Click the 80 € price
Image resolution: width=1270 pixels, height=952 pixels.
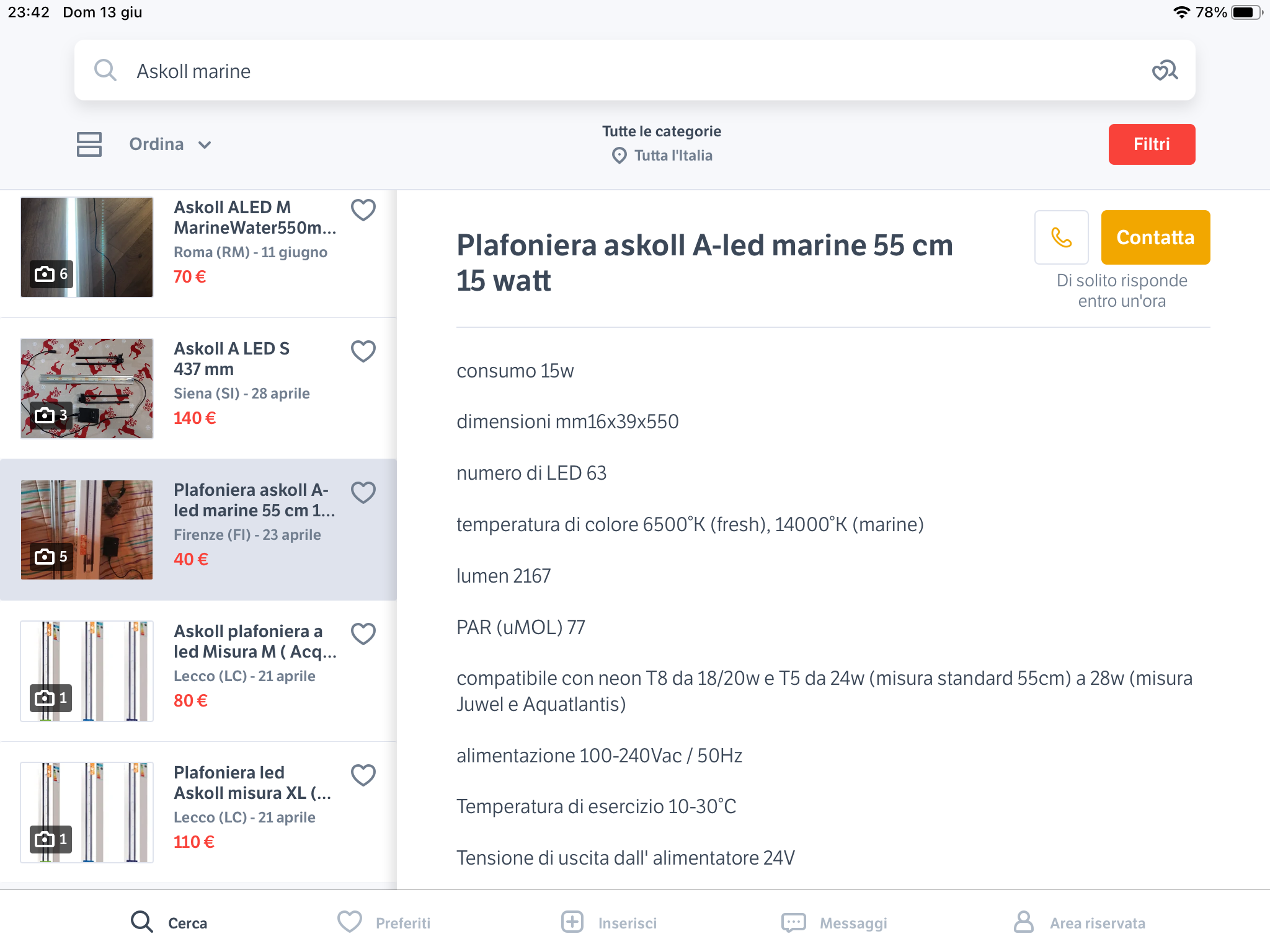tap(191, 700)
